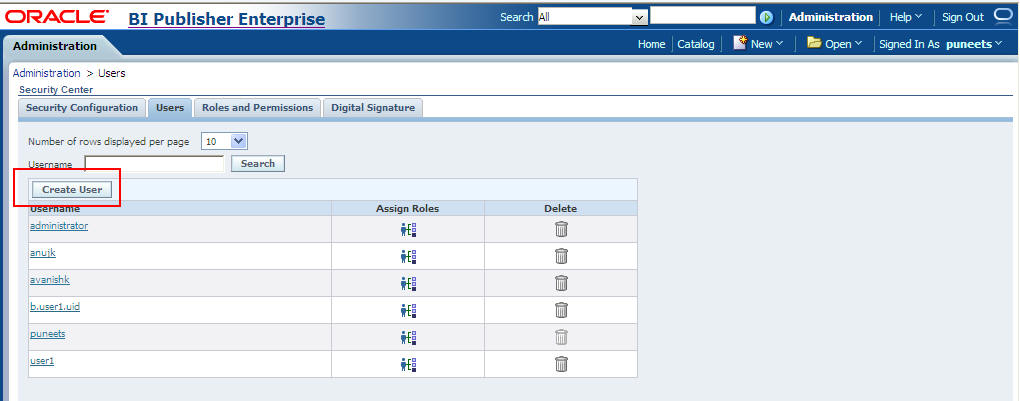Delete the administrator user via trash icon

[561, 229]
